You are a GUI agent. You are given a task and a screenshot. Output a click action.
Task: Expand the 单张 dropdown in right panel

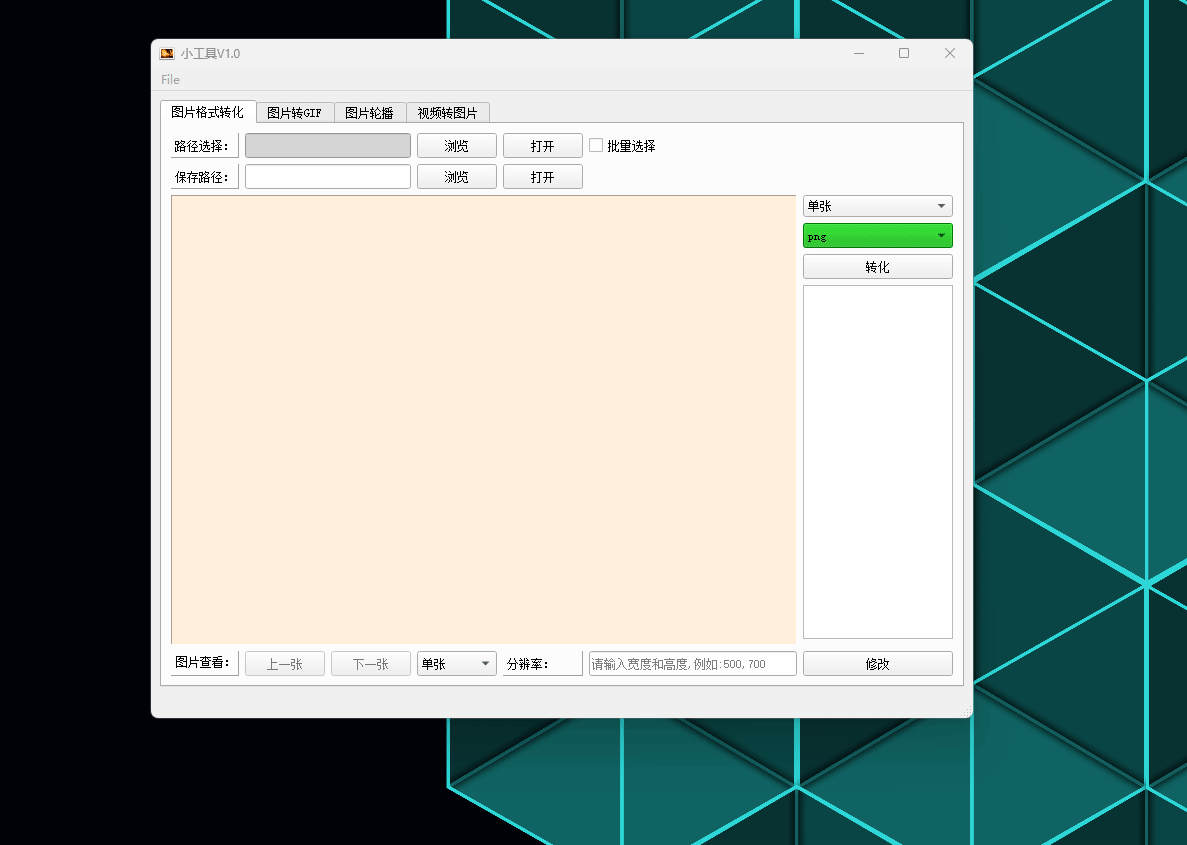click(x=877, y=205)
